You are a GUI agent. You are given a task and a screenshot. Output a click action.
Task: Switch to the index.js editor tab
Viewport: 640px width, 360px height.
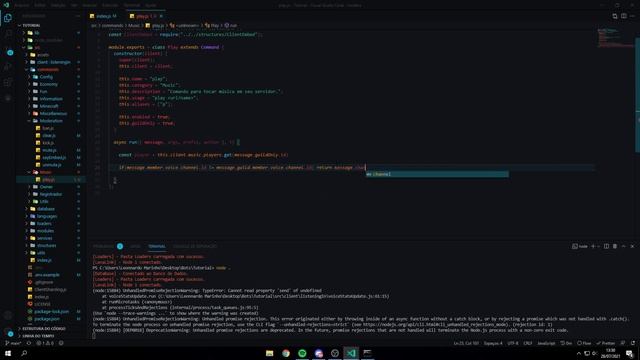pyautogui.click(x=103, y=16)
